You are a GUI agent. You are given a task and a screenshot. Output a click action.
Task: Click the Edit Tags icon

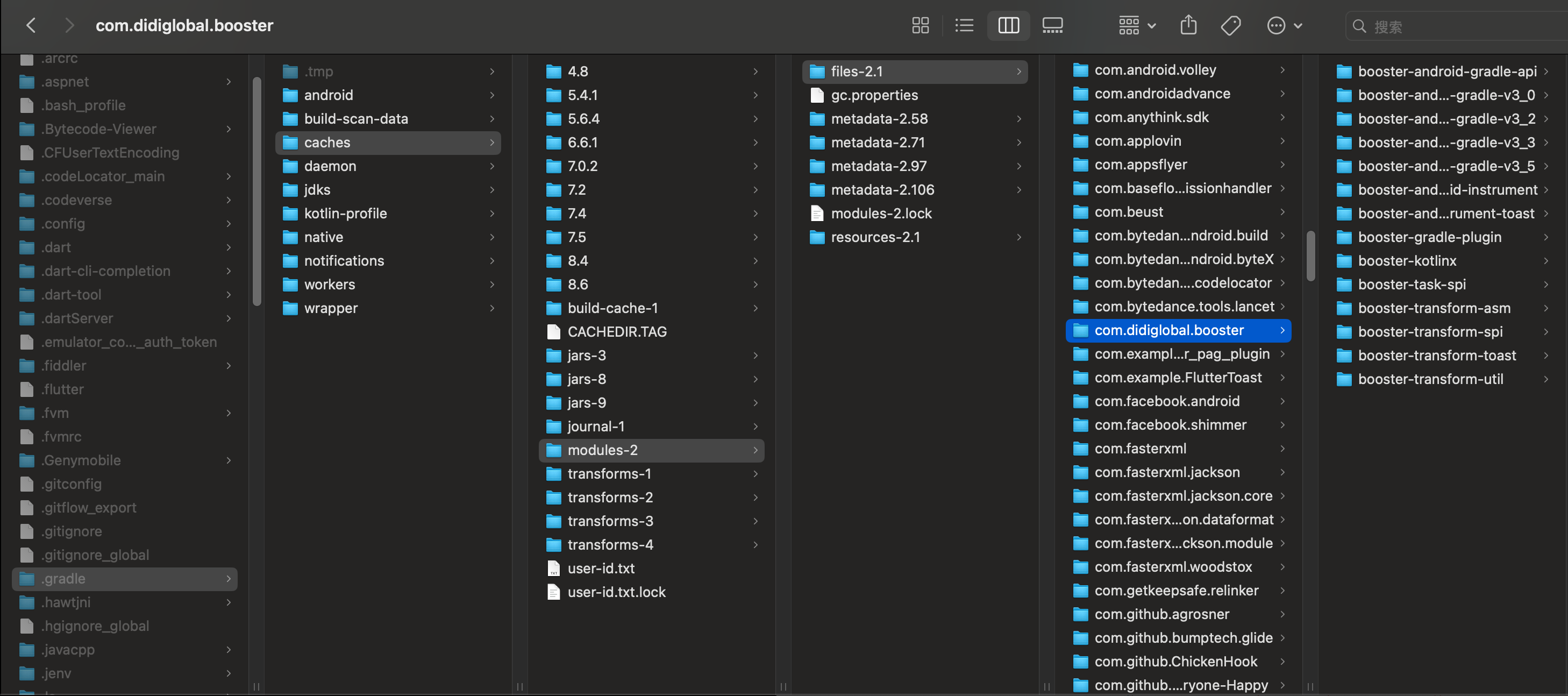tap(1230, 26)
